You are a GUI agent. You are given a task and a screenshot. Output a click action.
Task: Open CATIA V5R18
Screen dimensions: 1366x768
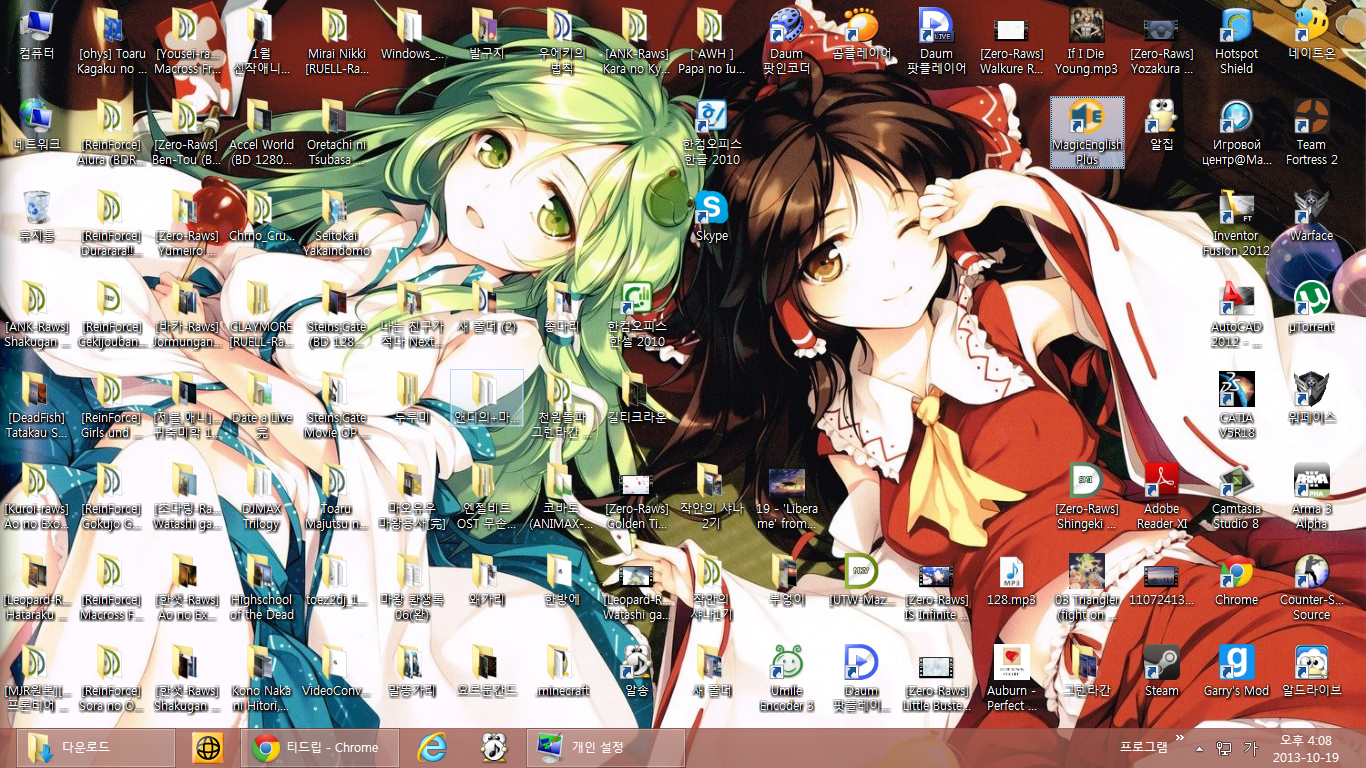click(x=1236, y=390)
